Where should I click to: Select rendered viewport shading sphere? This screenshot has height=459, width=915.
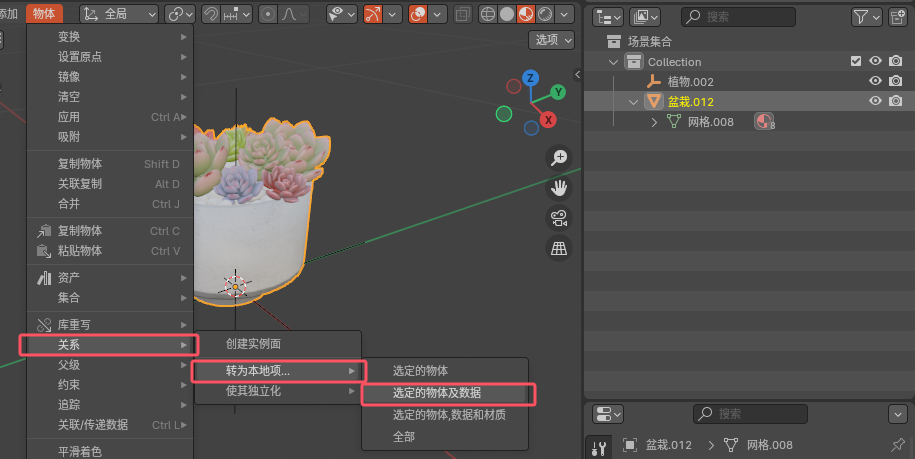tap(545, 14)
